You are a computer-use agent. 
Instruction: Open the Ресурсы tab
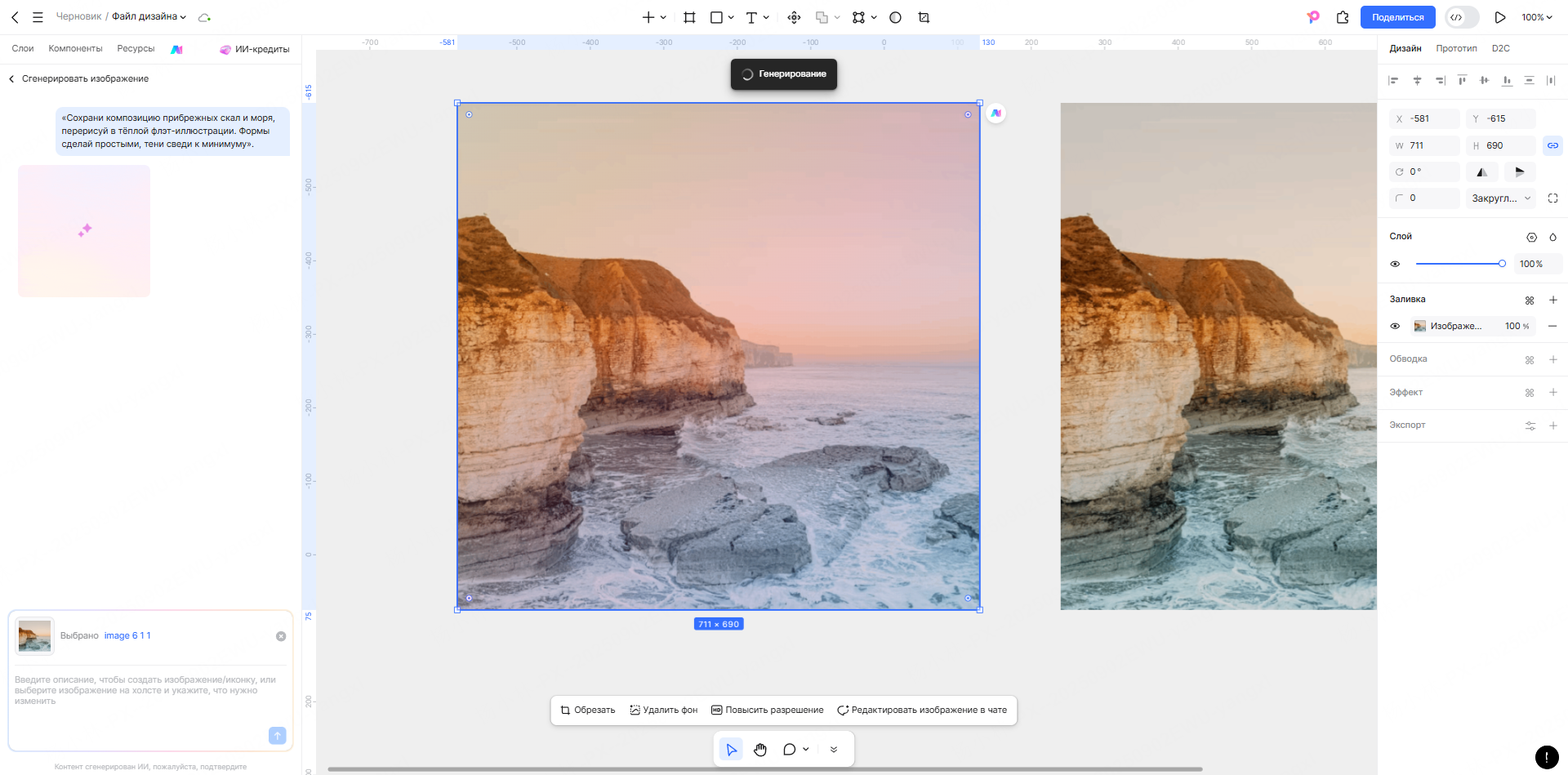136,48
